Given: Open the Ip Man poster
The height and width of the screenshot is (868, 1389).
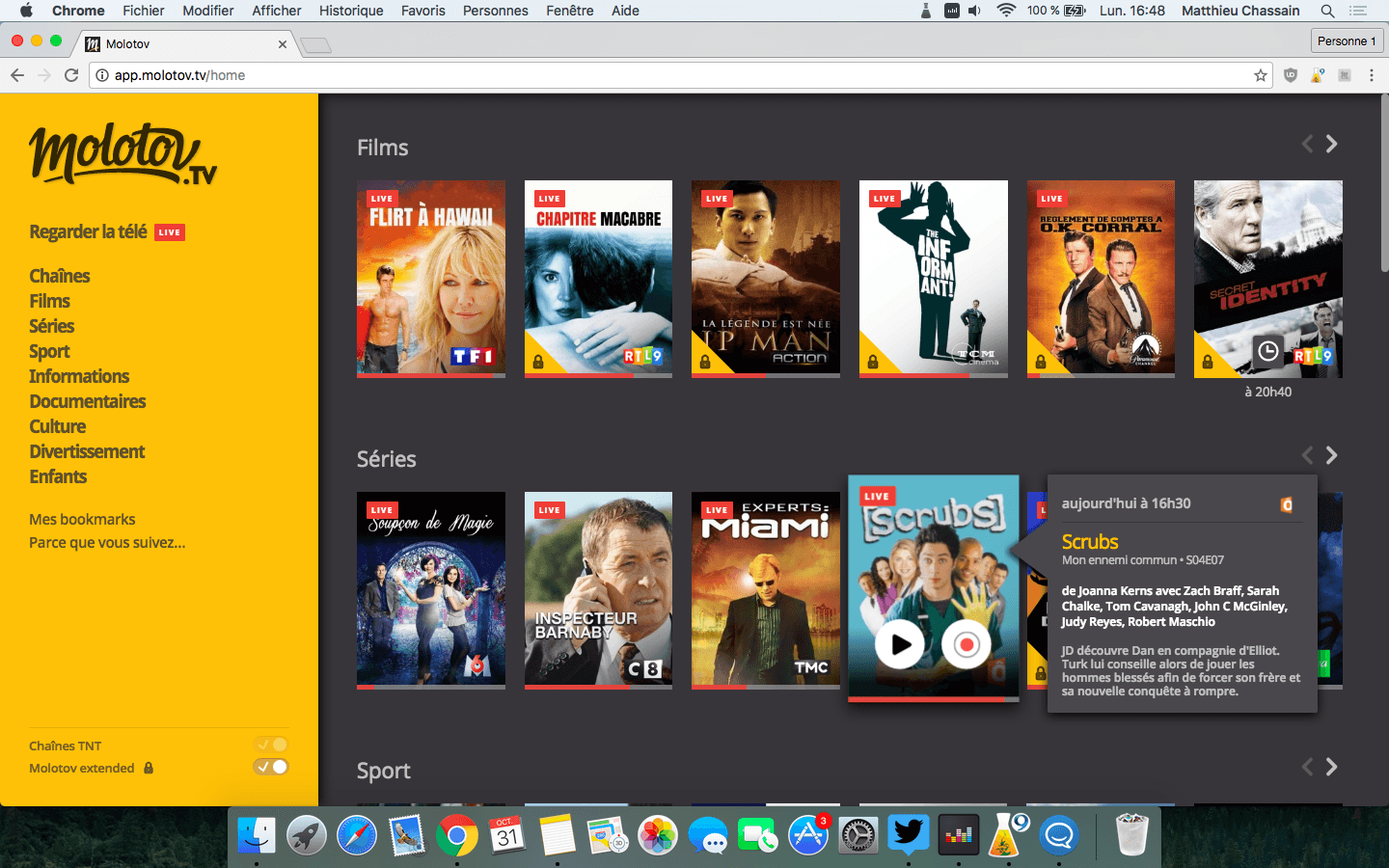Looking at the screenshot, I should [766, 279].
